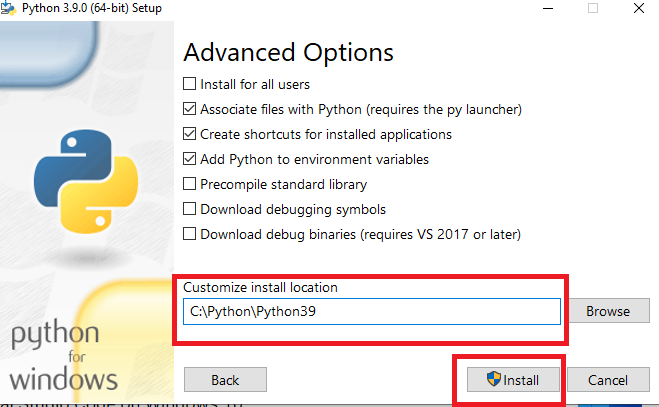Disable Create shortcuts for installed applications
The width and height of the screenshot is (659, 407).
click(190, 134)
